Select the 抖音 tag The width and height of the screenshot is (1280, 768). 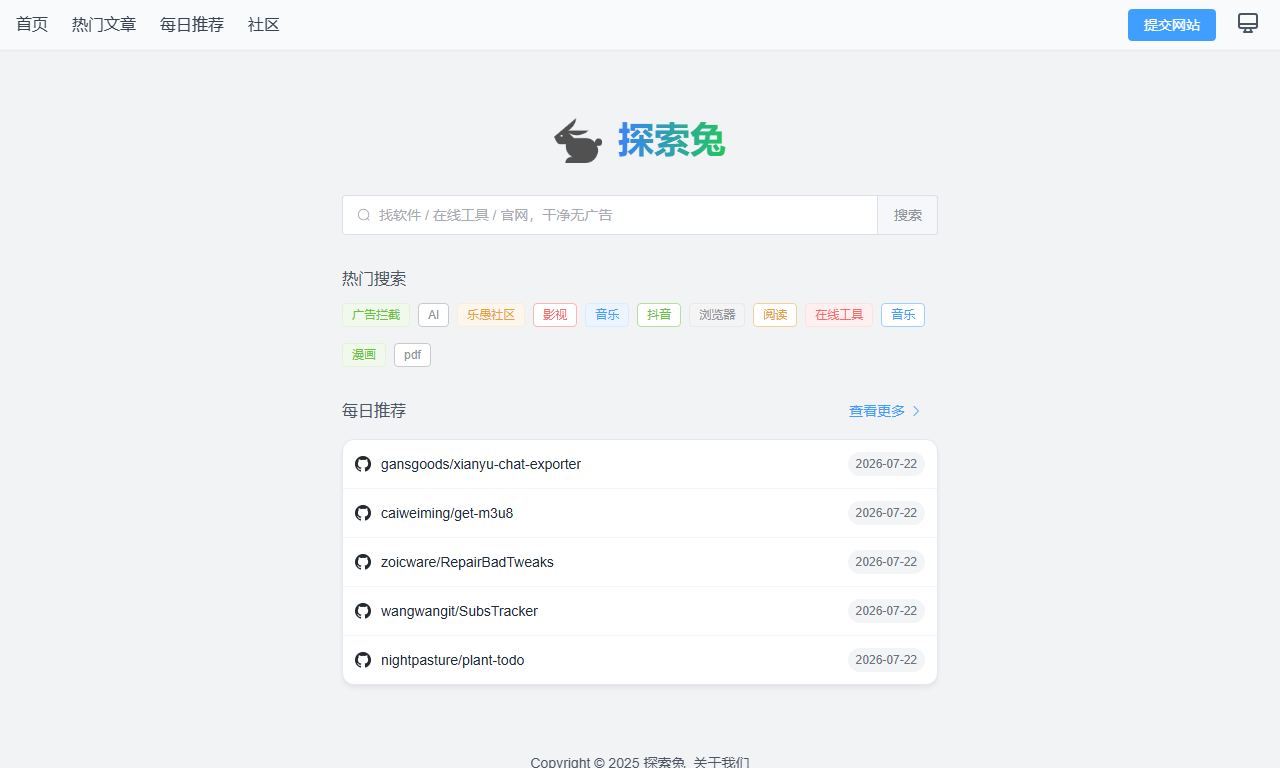tap(659, 315)
